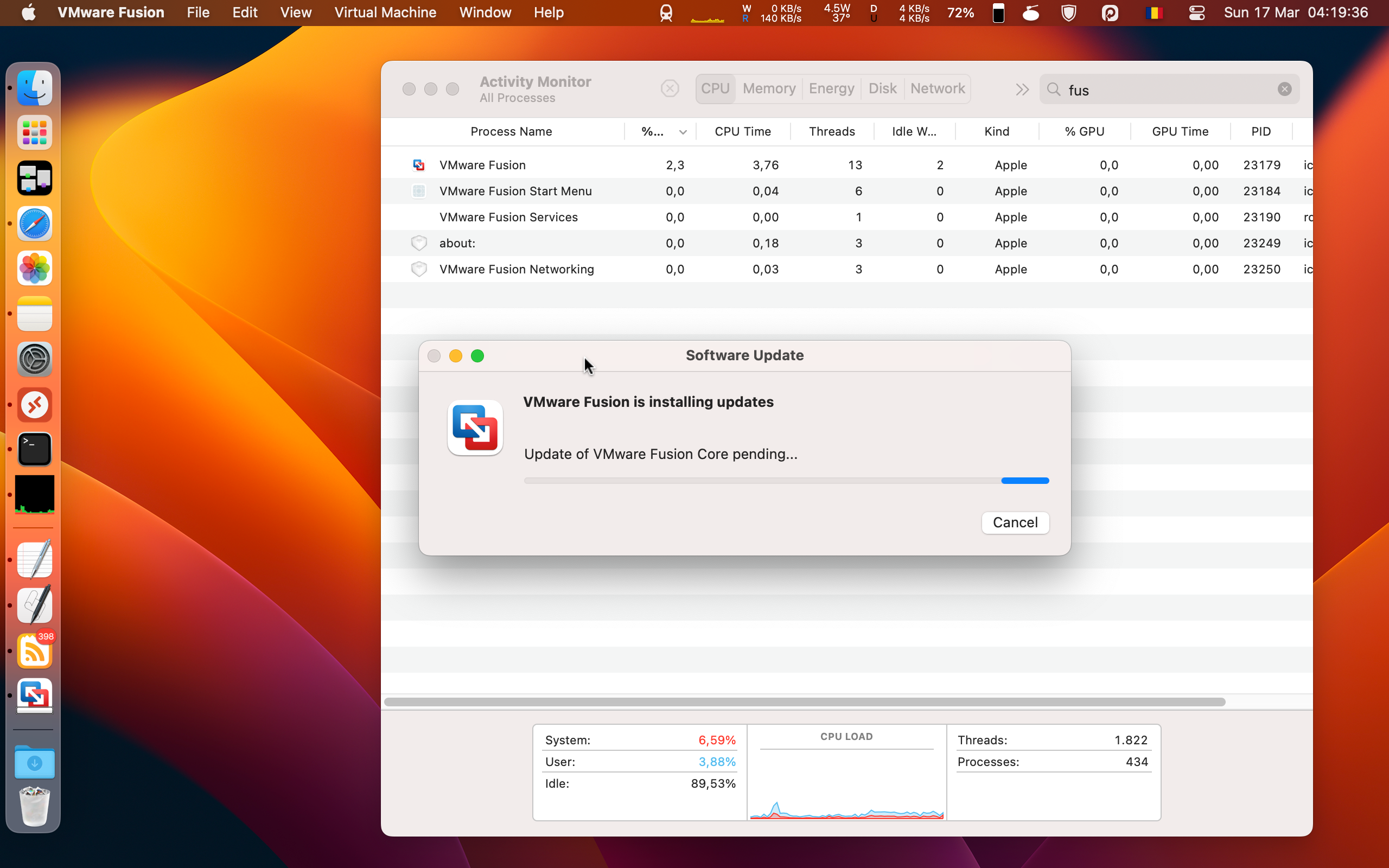The height and width of the screenshot is (868, 1389).
Task: Open the red remote desktop app in Dock
Action: [x=34, y=405]
